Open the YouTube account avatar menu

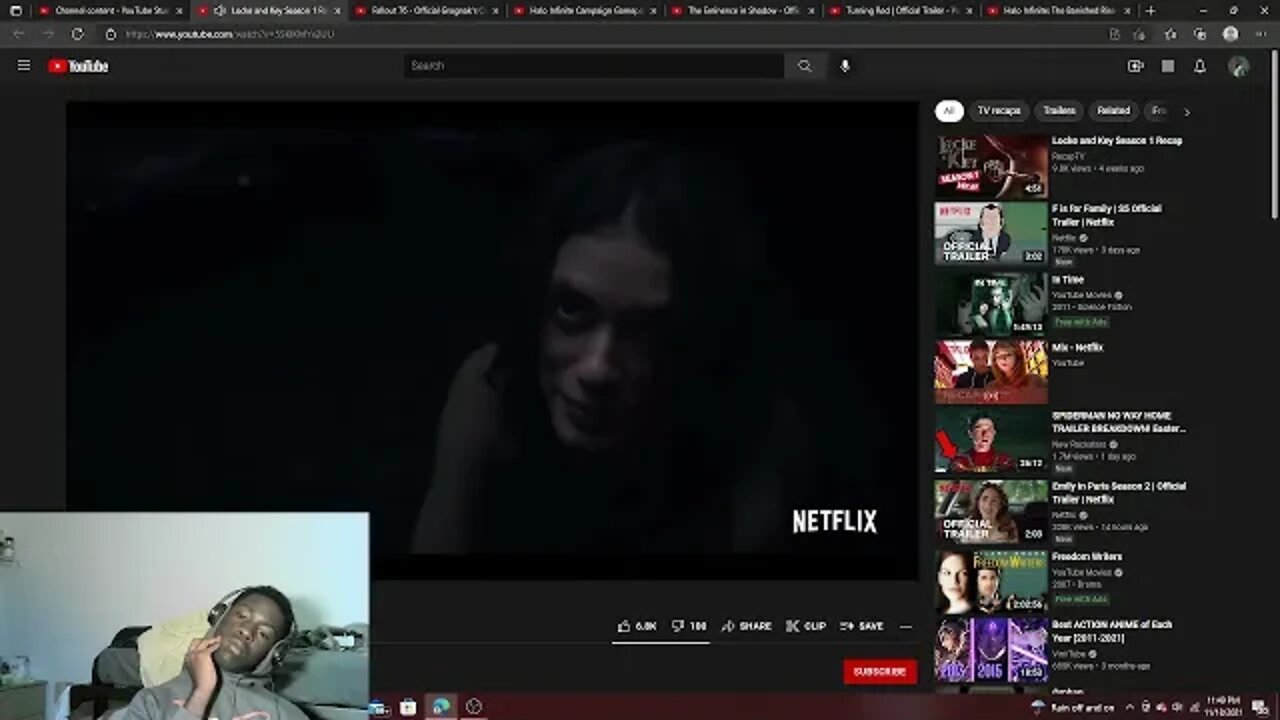point(1238,66)
